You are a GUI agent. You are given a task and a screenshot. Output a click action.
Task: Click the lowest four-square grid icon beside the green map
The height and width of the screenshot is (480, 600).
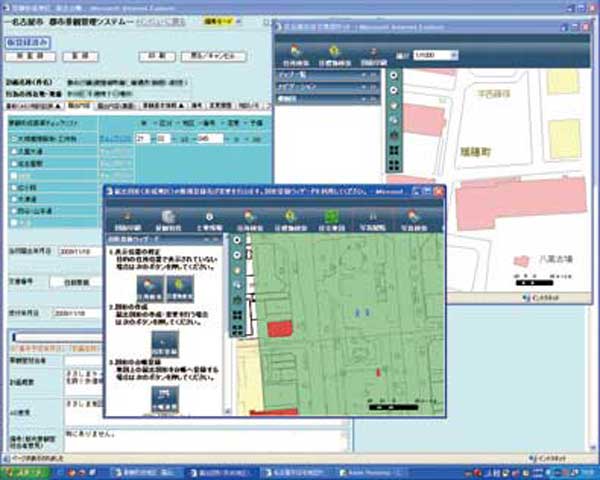click(x=237, y=330)
